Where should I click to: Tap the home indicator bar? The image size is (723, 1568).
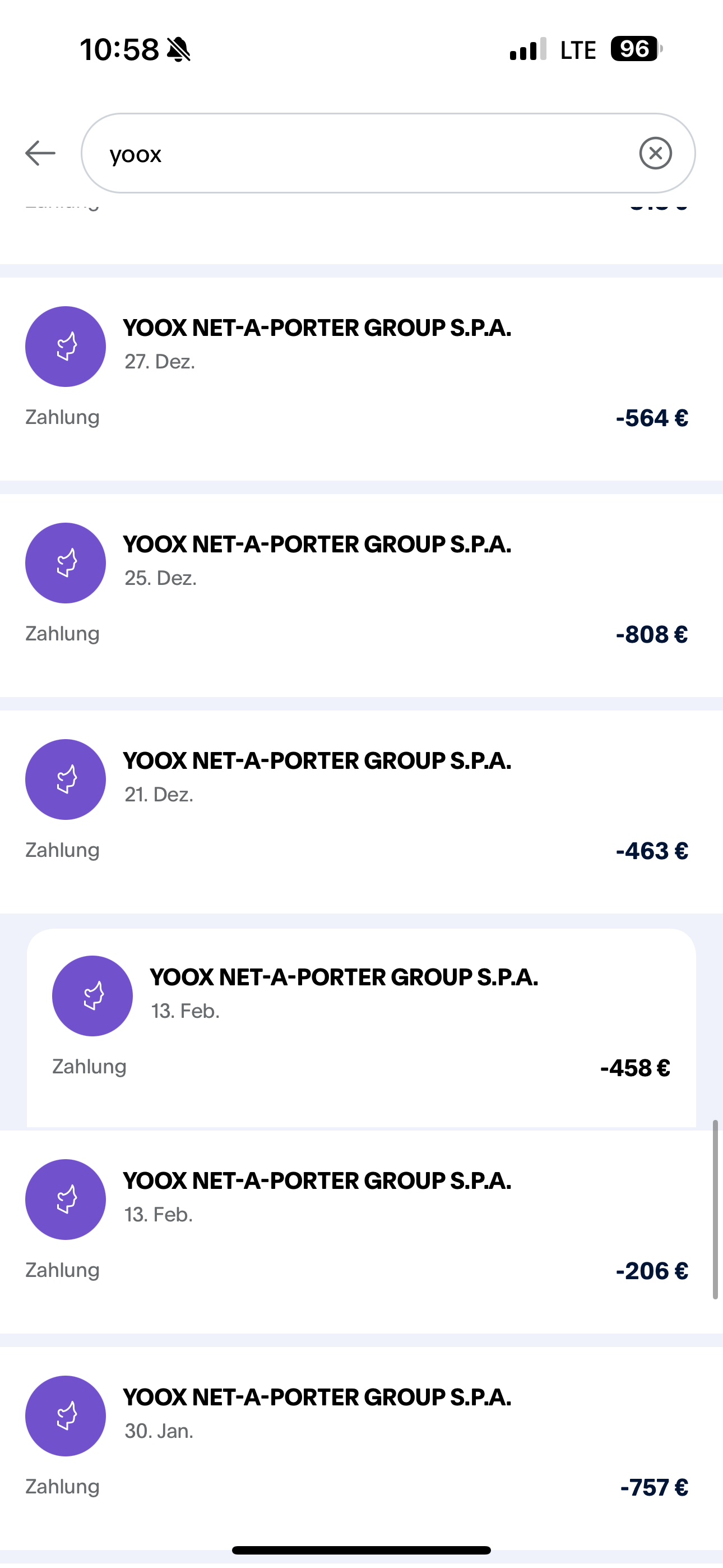click(361, 1549)
